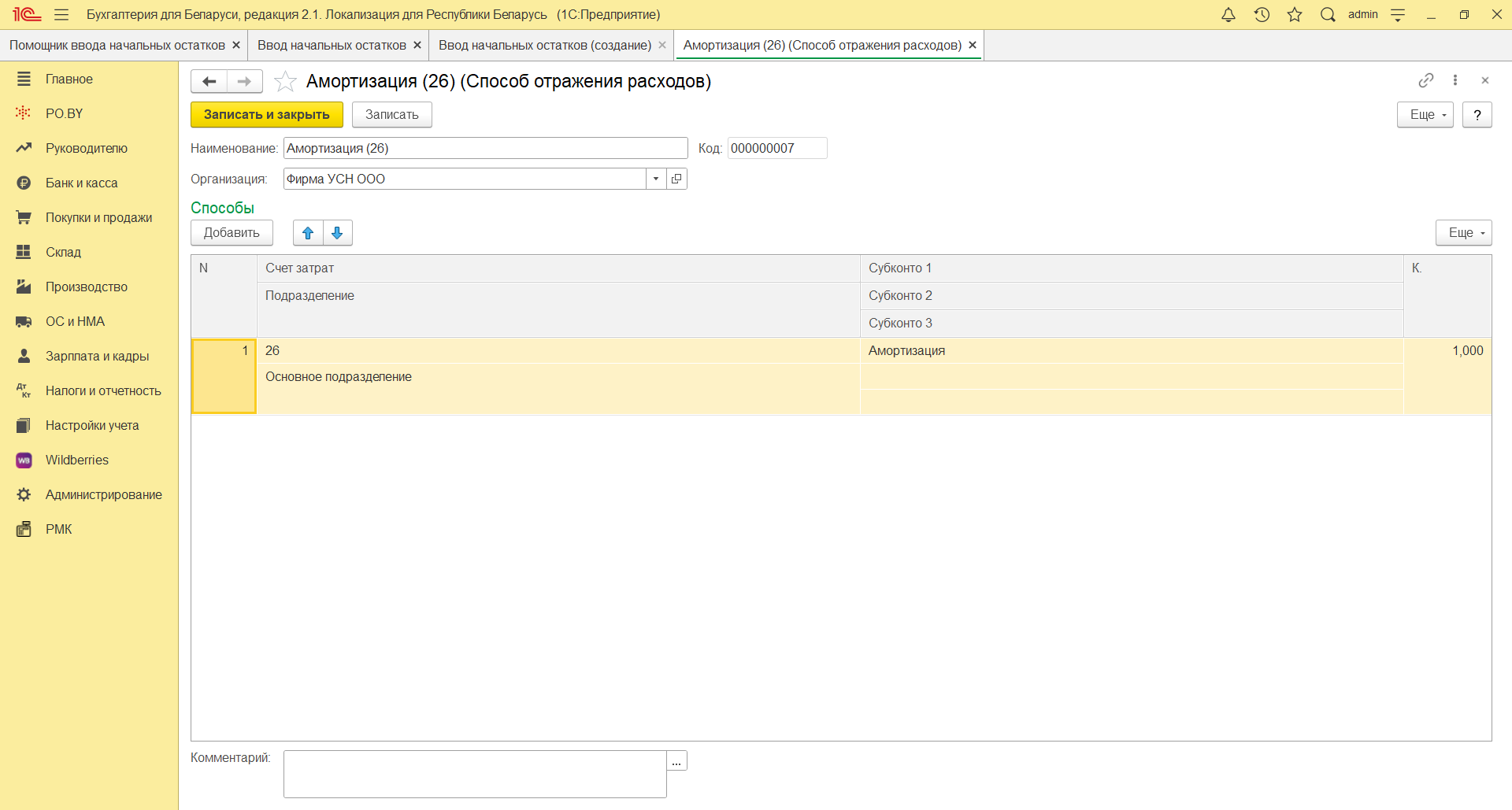This screenshot has width=1512, height=810.
Task: Open the Банк и касса section
Action: pyautogui.click(x=81, y=183)
